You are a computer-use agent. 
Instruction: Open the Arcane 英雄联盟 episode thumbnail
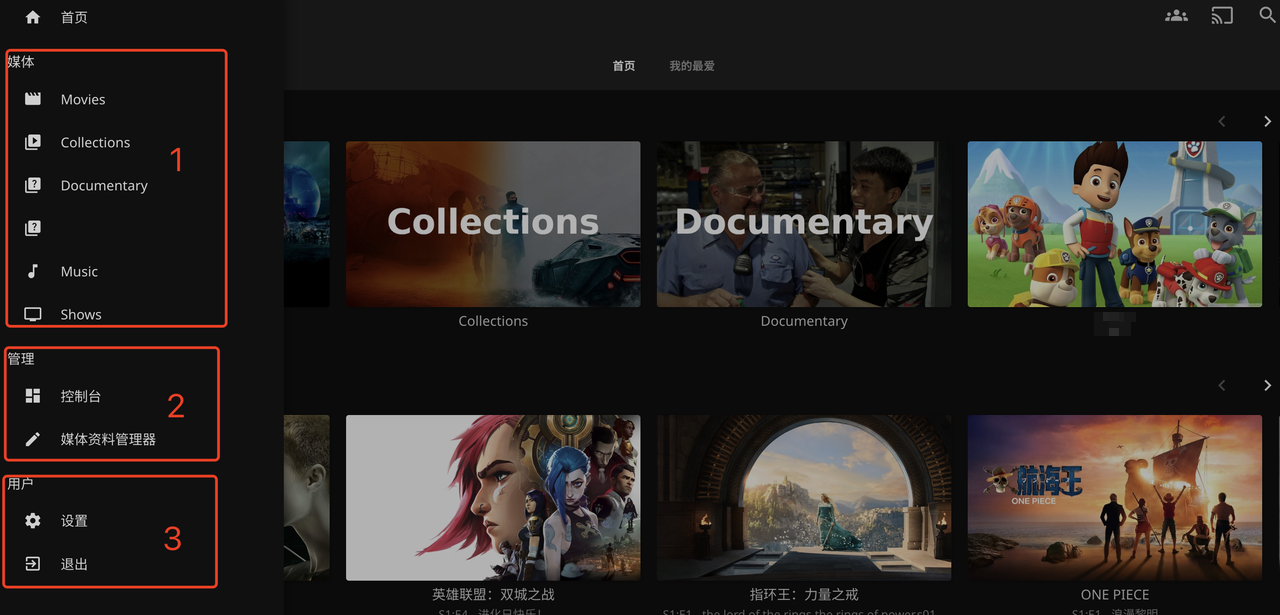pyautogui.click(x=493, y=498)
